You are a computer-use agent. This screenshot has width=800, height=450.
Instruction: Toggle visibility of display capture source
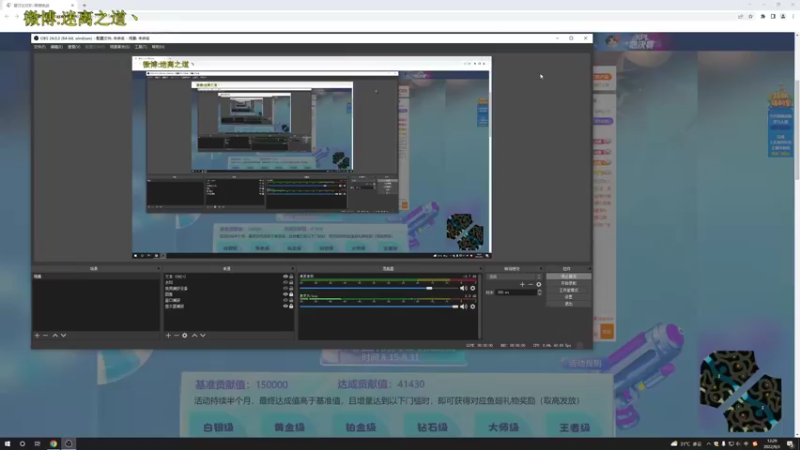[x=285, y=306]
